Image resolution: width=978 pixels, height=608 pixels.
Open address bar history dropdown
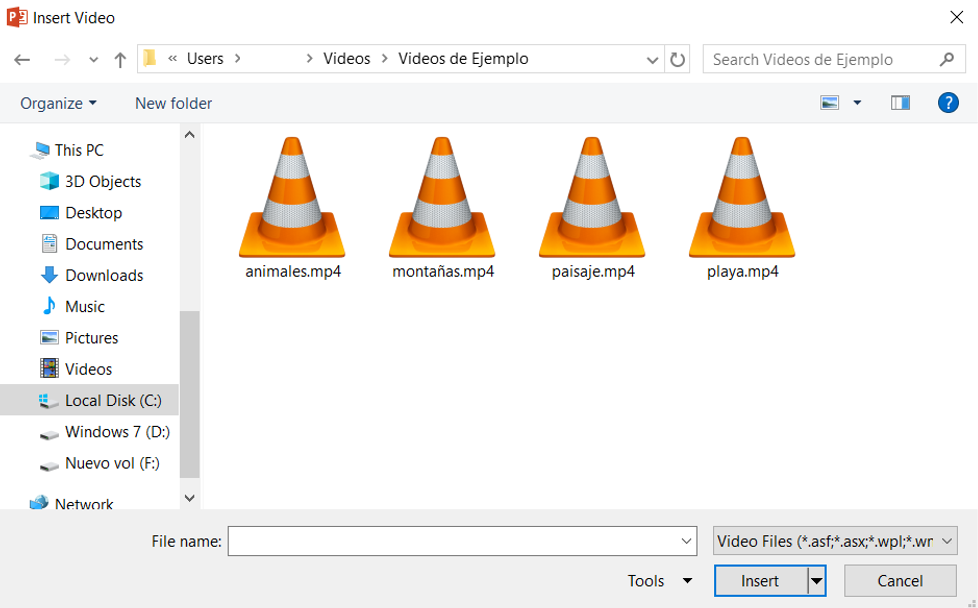(x=652, y=60)
